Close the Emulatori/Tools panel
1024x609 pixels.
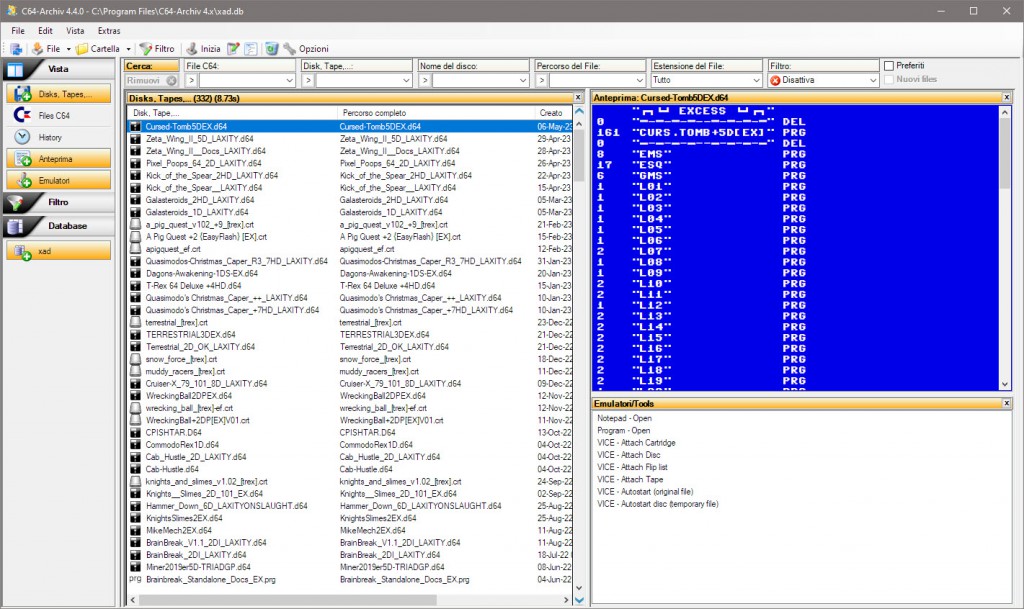(x=1006, y=403)
